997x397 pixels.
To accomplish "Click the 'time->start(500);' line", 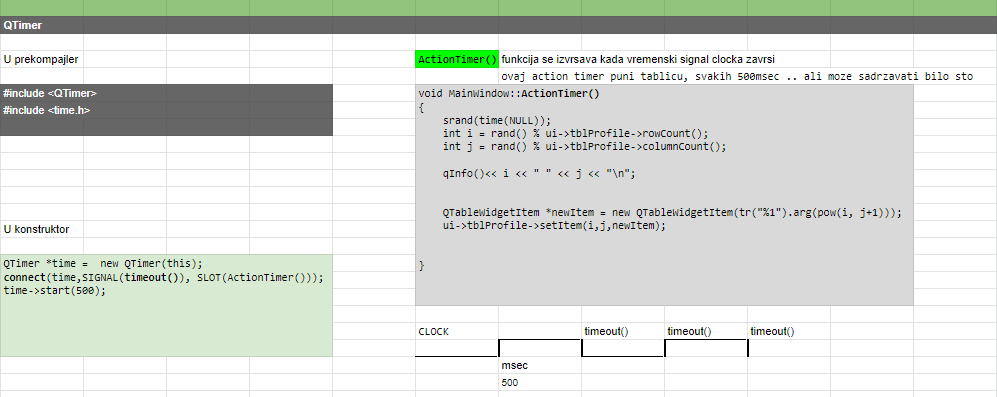I will (x=55, y=291).
